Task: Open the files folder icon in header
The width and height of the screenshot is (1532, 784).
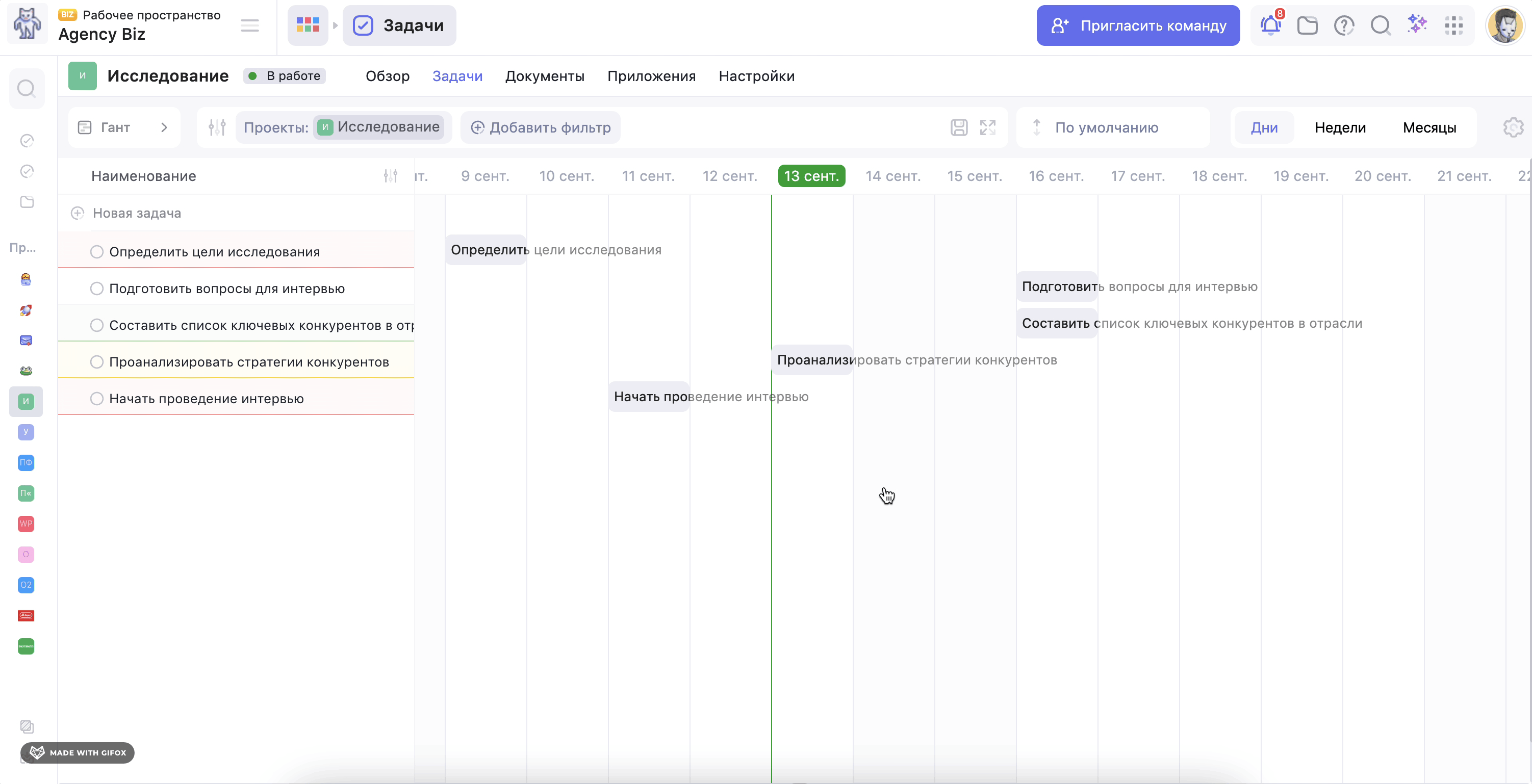Action: (1307, 25)
